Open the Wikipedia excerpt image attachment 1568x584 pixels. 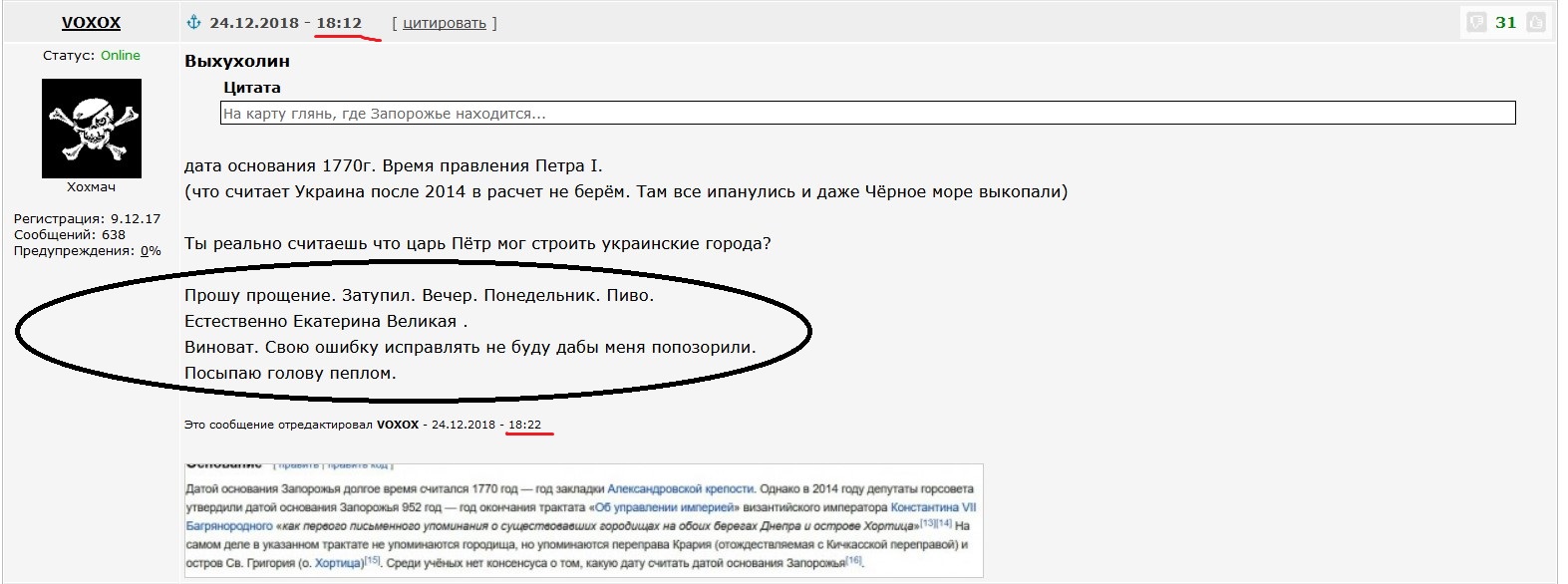(x=584, y=520)
